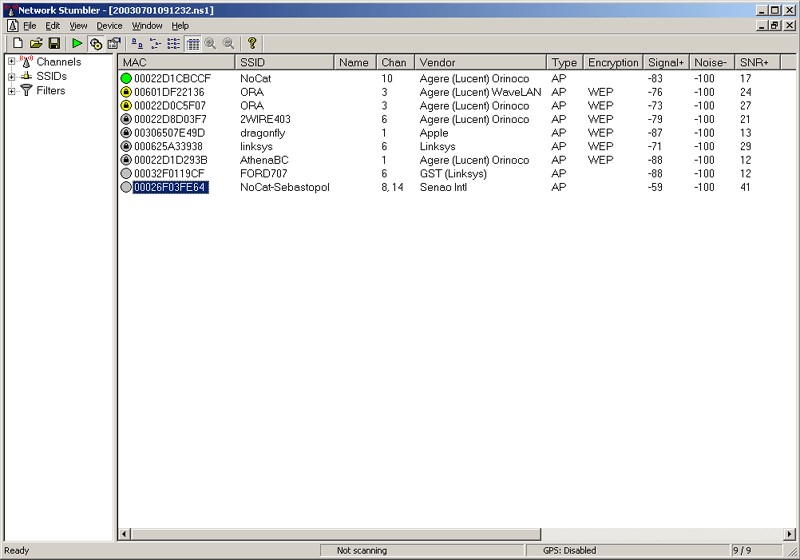Viewport: 800px width, 560px height.
Task: Sort by the Vendor column header
Action: pyautogui.click(x=480, y=62)
